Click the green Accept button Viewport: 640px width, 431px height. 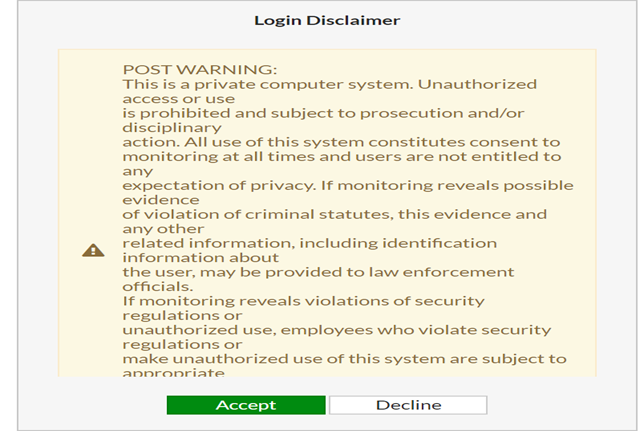246,405
